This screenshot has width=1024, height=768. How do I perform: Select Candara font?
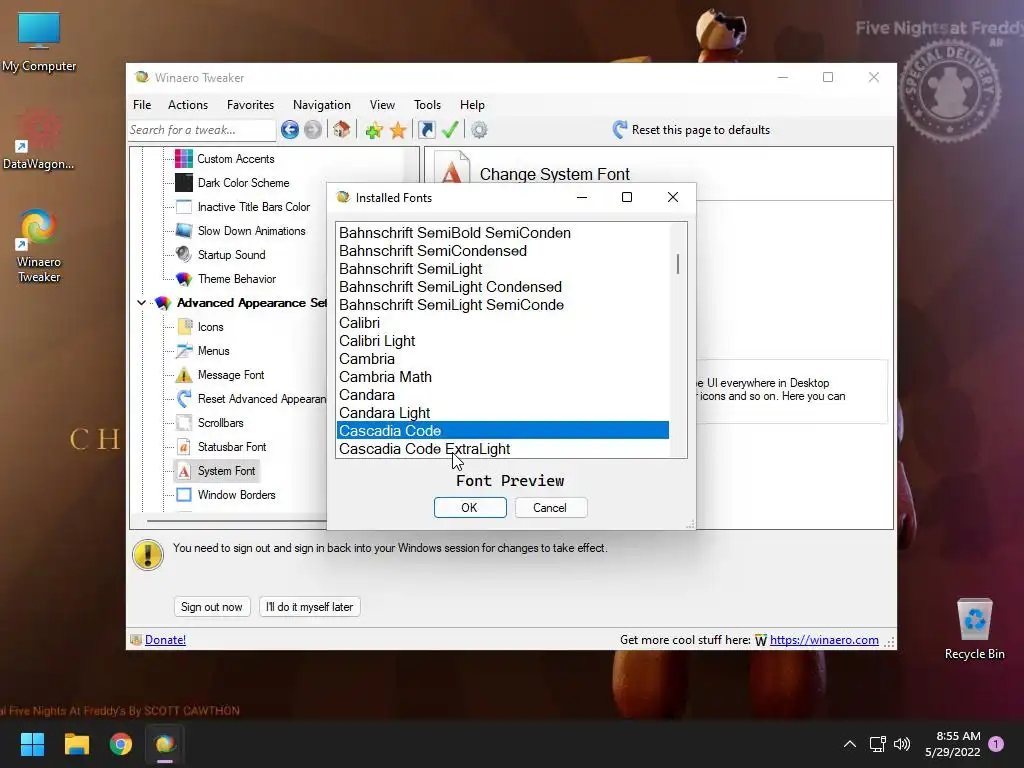(502, 395)
